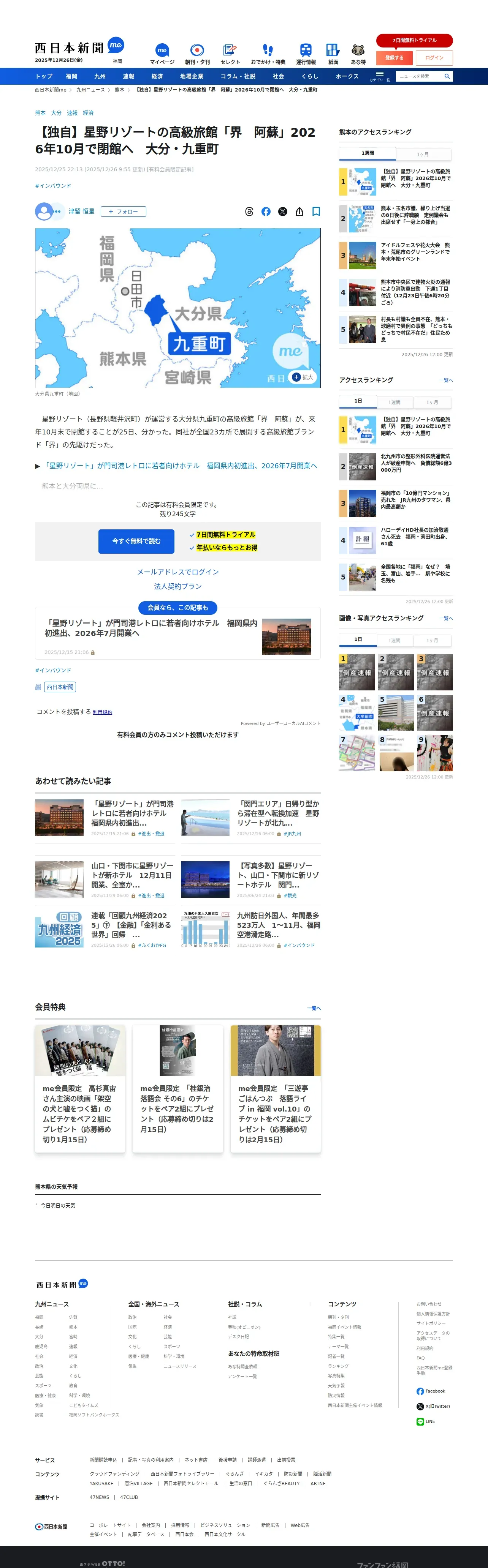This screenshot has width=488, height=1568.
Task: Open footer 47NEWS link
Action: (99, 1497)
